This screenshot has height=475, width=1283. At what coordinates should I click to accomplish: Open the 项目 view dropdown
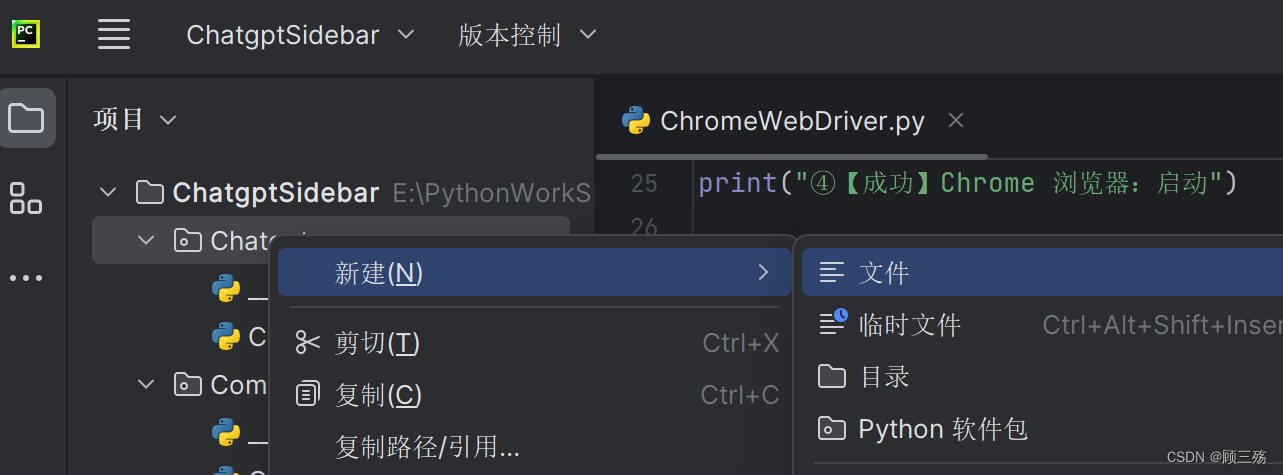(135, 120)
